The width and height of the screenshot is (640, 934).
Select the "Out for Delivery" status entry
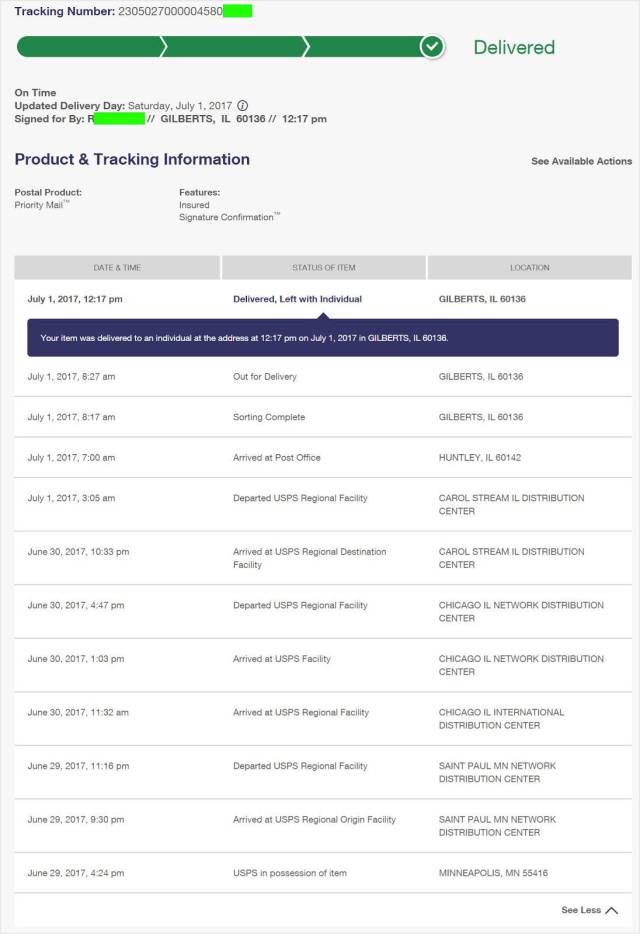coord(265,377)
